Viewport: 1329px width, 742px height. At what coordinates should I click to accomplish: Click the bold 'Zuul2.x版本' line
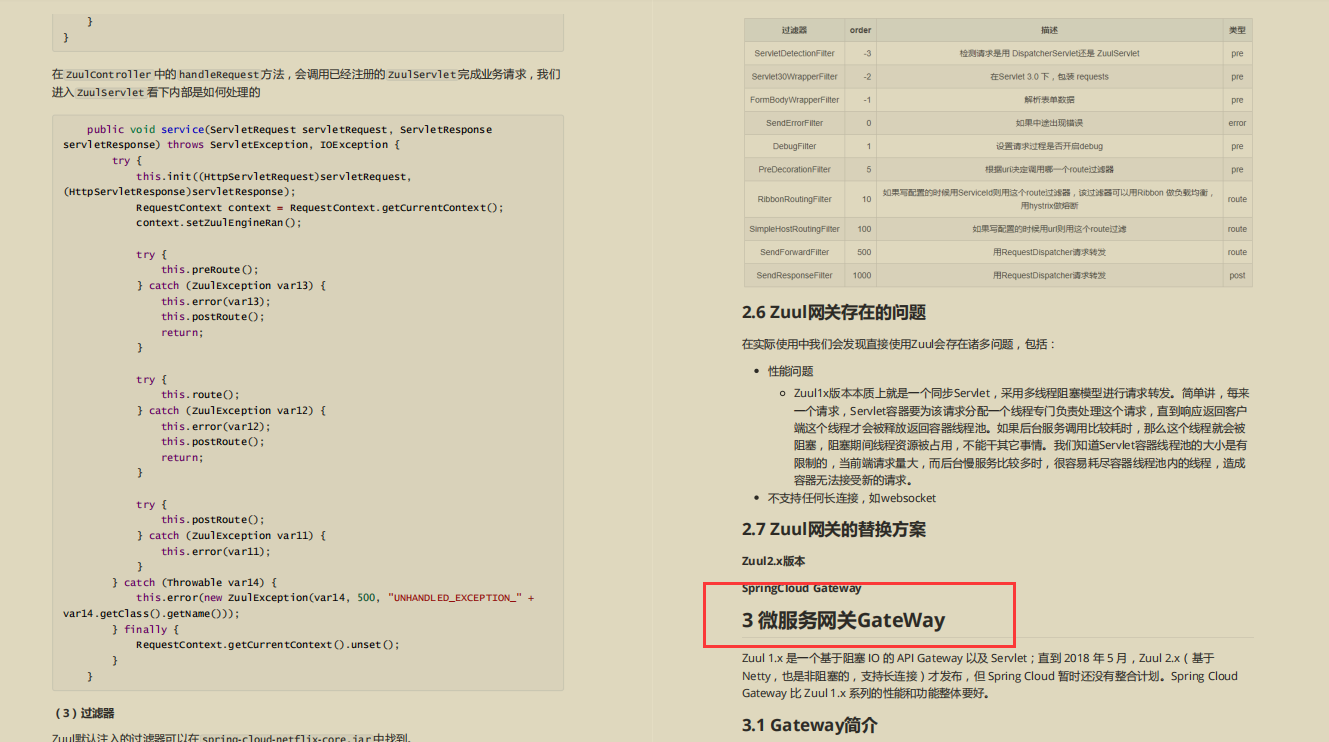coord(773,561)
